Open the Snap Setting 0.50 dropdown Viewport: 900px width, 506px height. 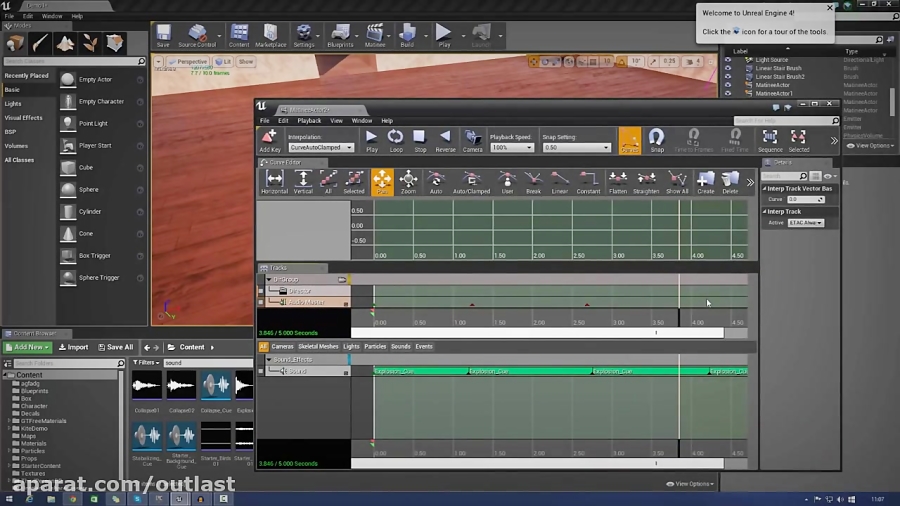pyautogui.click(x=576, y=147)
